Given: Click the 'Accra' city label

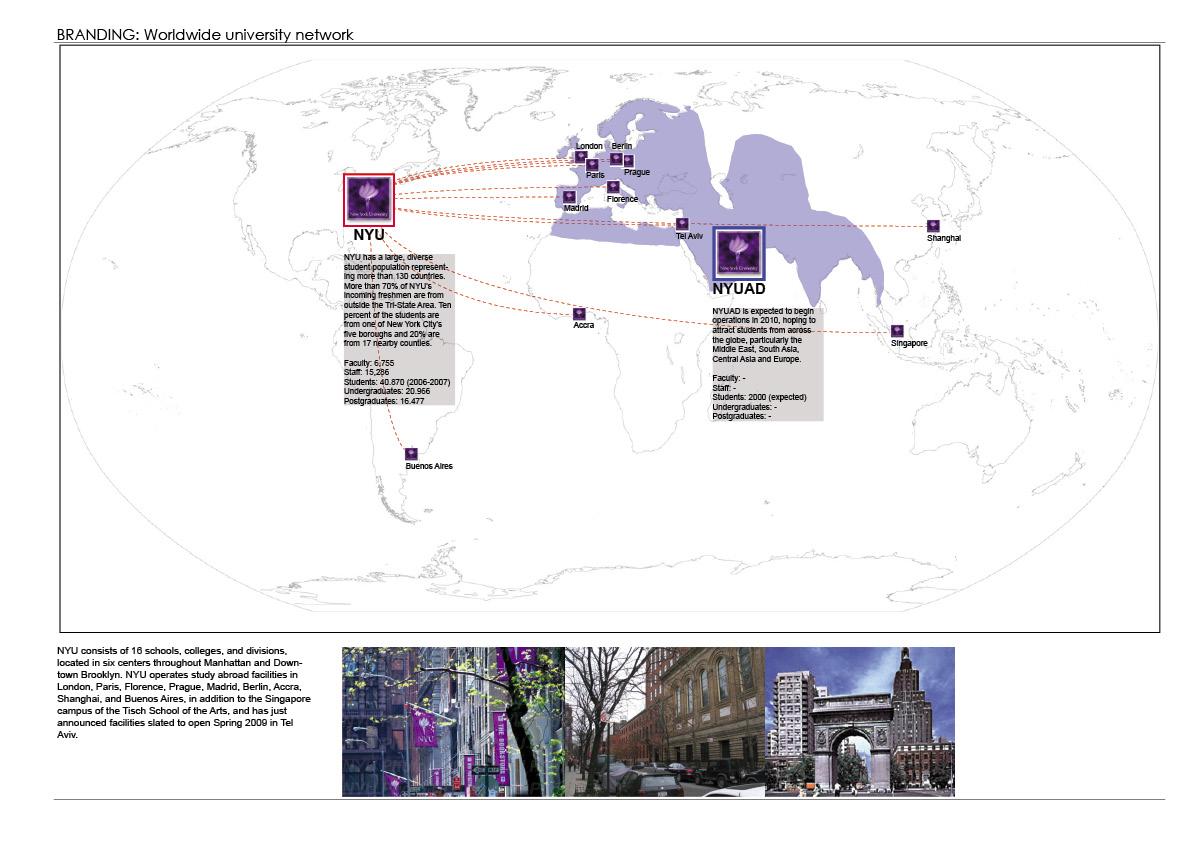Looking at the screenshot, I should 584,325.
